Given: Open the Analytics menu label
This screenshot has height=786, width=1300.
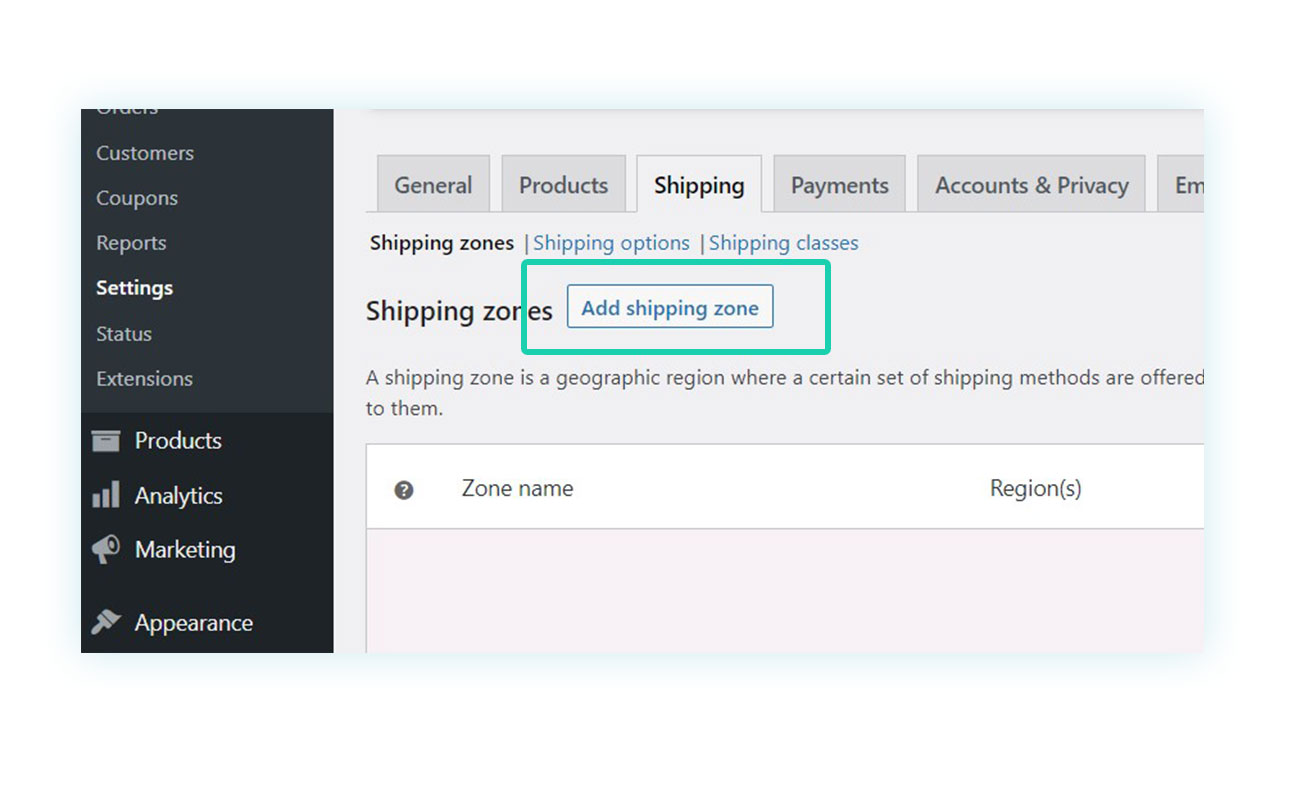Looking at the screenshot, I should point(178,495).
